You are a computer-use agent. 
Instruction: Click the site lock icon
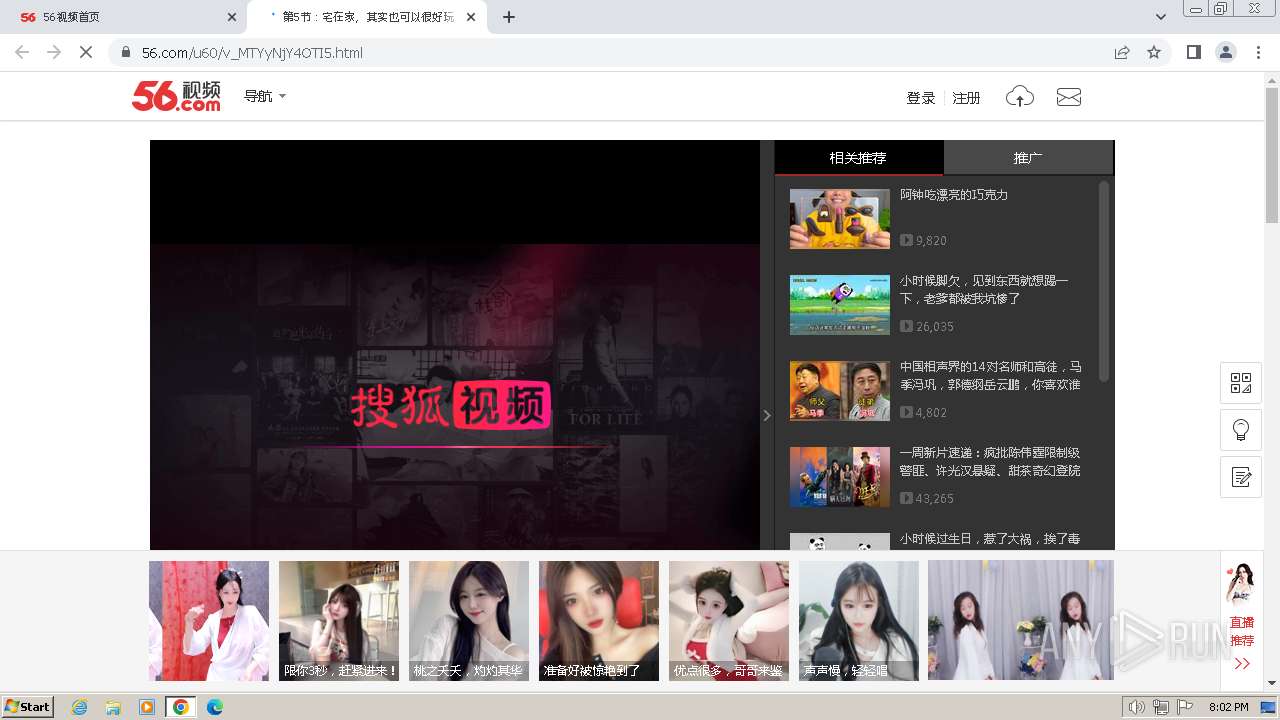click(x=125, y=52)
